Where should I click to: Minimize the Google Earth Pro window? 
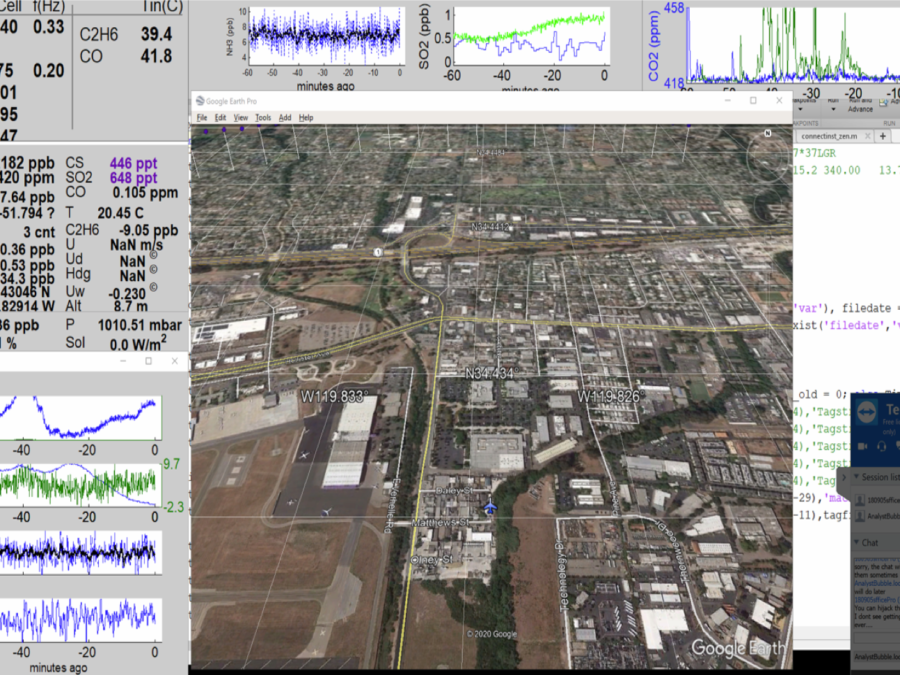[x=727, y=100]
